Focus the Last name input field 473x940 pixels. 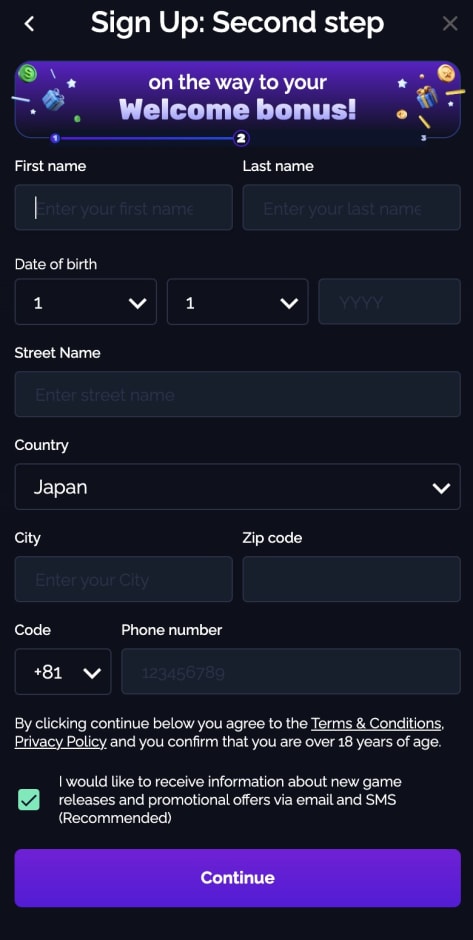click(351, 207)
